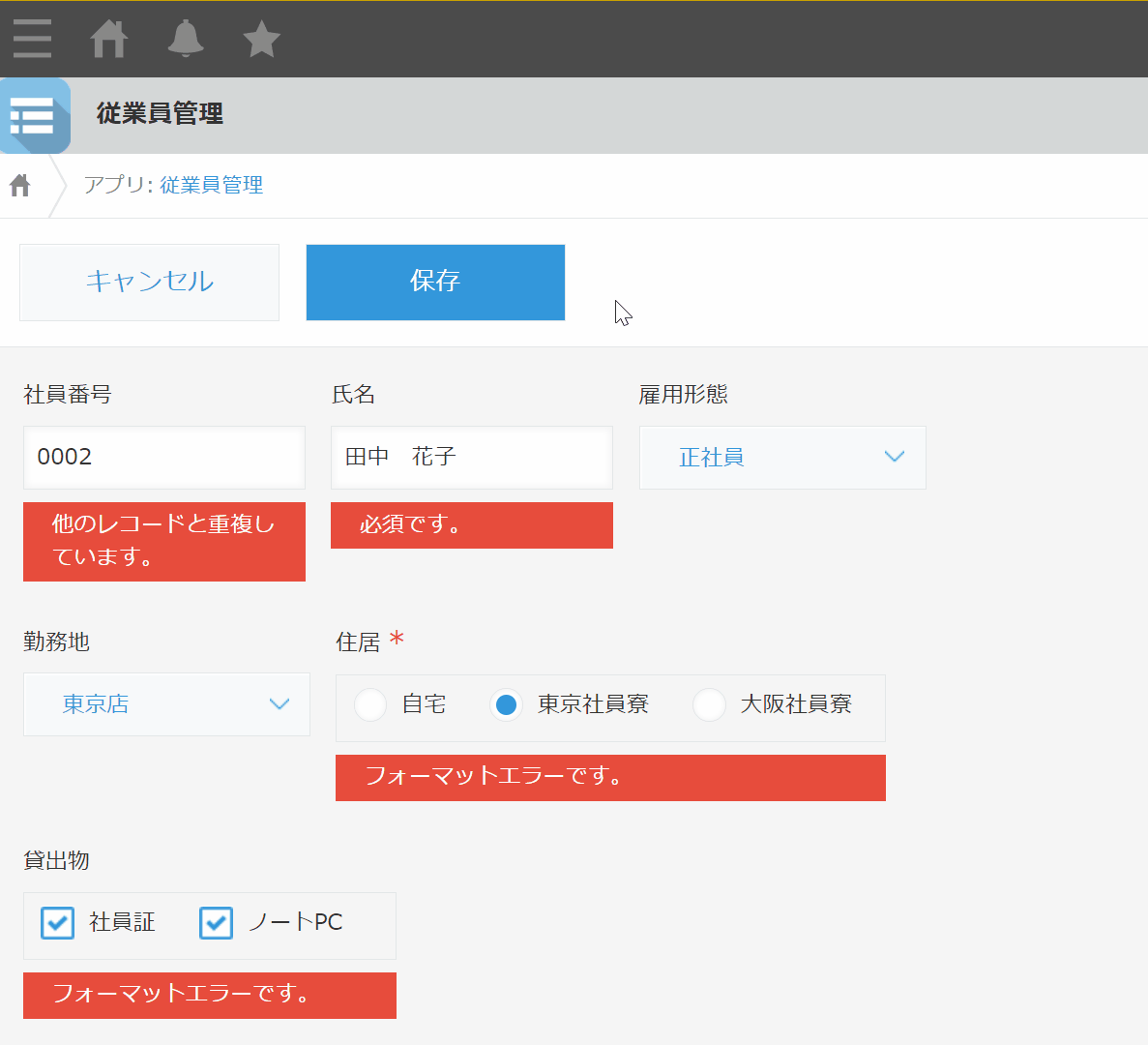Click the 雇用形態 field label
This screenshot has height=1045, width=1148.
pos(683,394)
